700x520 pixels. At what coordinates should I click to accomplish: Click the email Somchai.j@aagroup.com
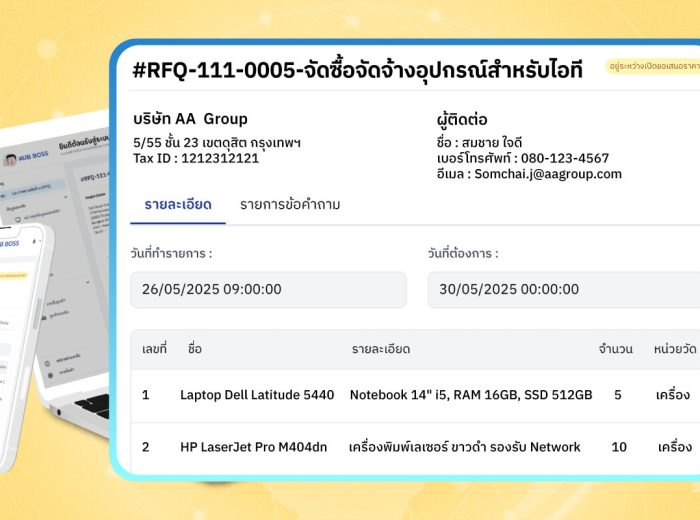[548, 174]
